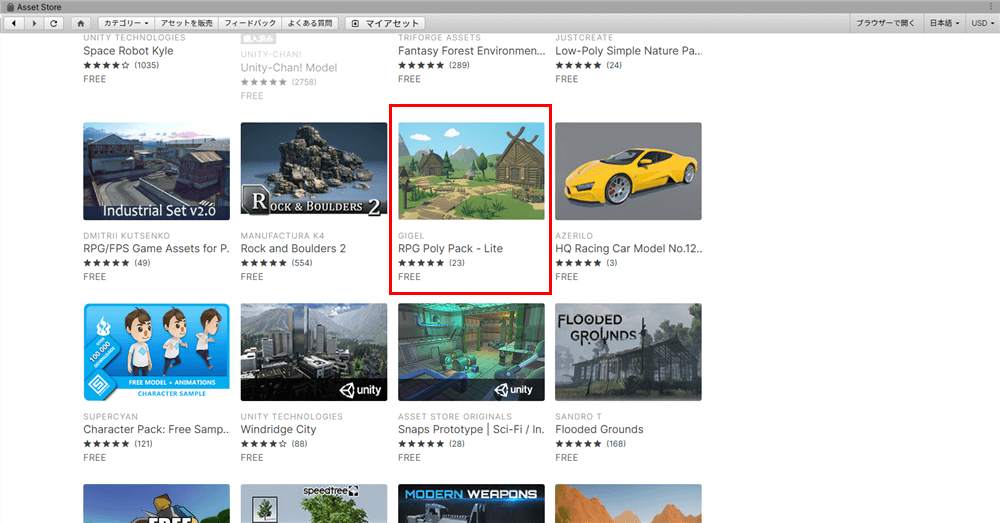Click the Snaps Prototype Sci-Fi title
Viewport: 1000px width, 523px height.
tap(471, 429)
